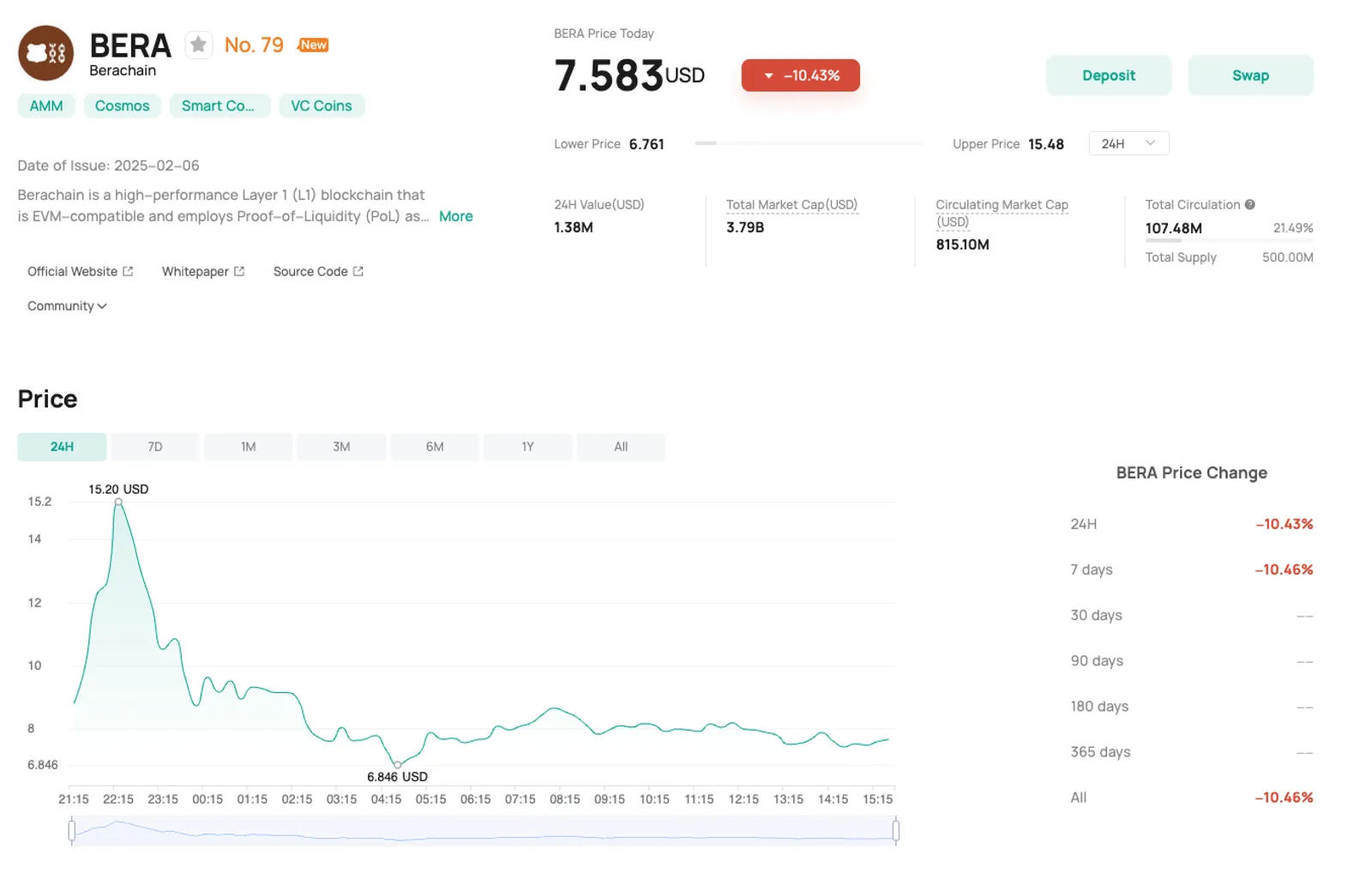Open the AMM category tag
The image size is (1372, 885).
point(46,105)
